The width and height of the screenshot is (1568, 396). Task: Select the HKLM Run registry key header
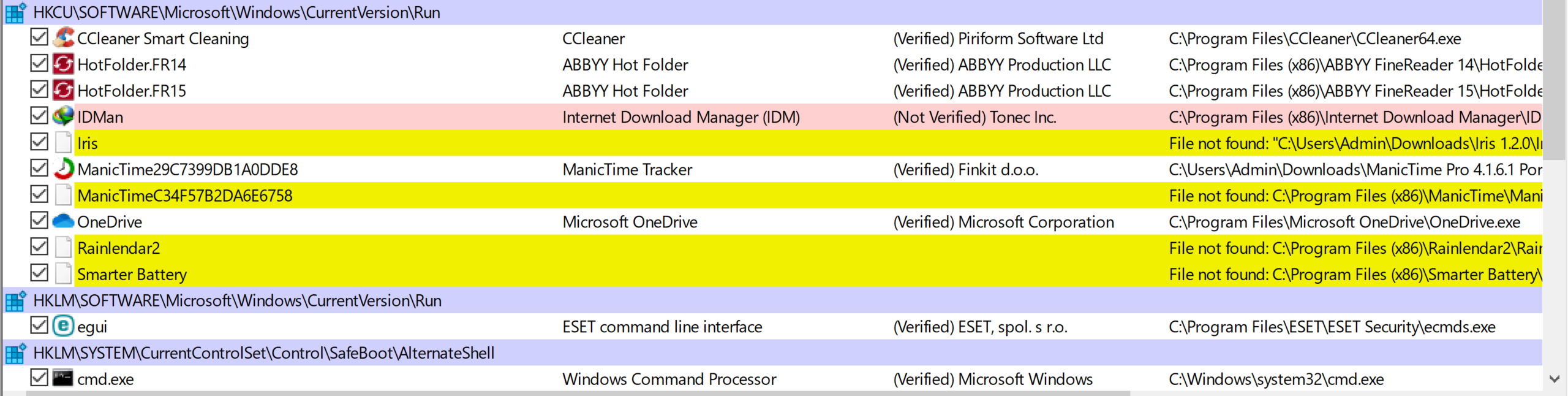click(772, 300)
